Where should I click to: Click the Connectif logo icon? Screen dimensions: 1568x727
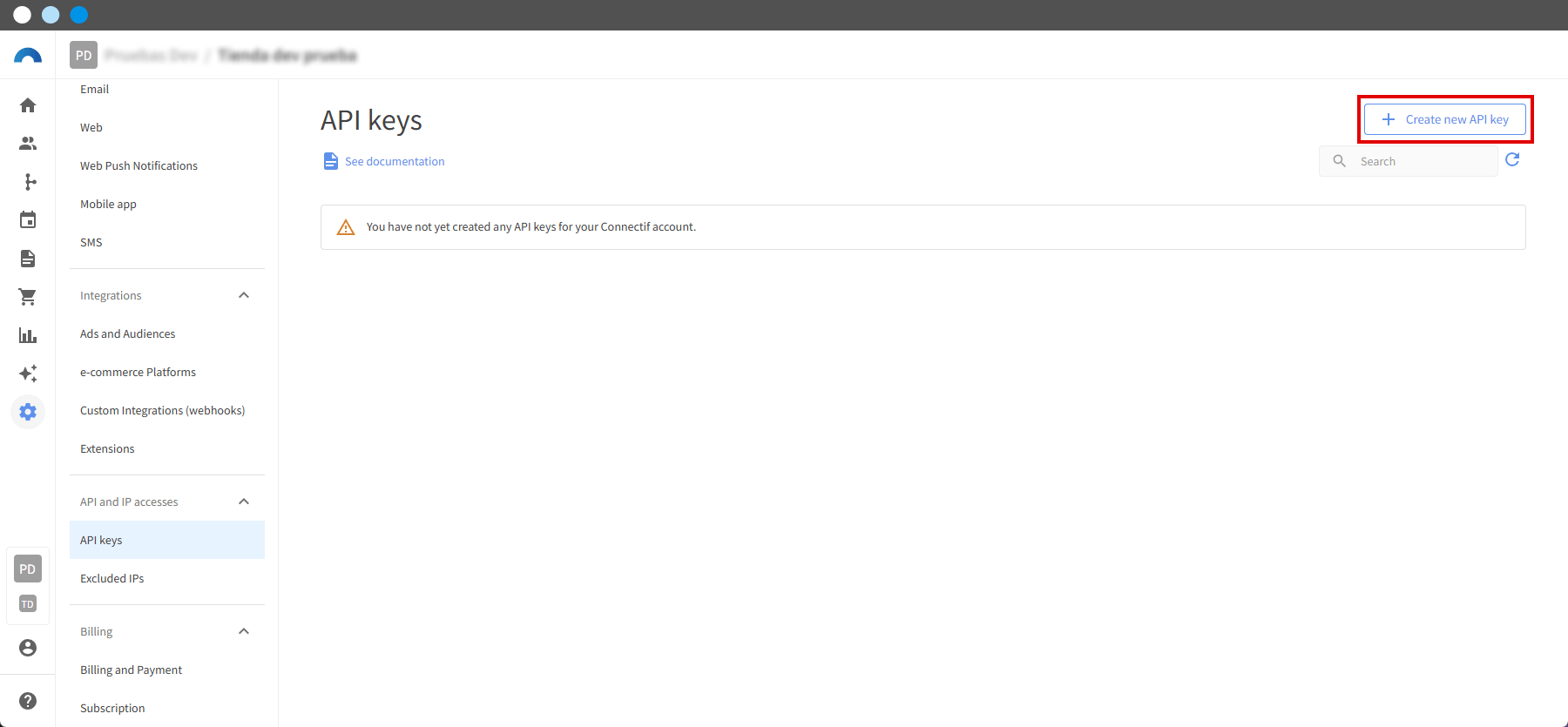(28, 56)
